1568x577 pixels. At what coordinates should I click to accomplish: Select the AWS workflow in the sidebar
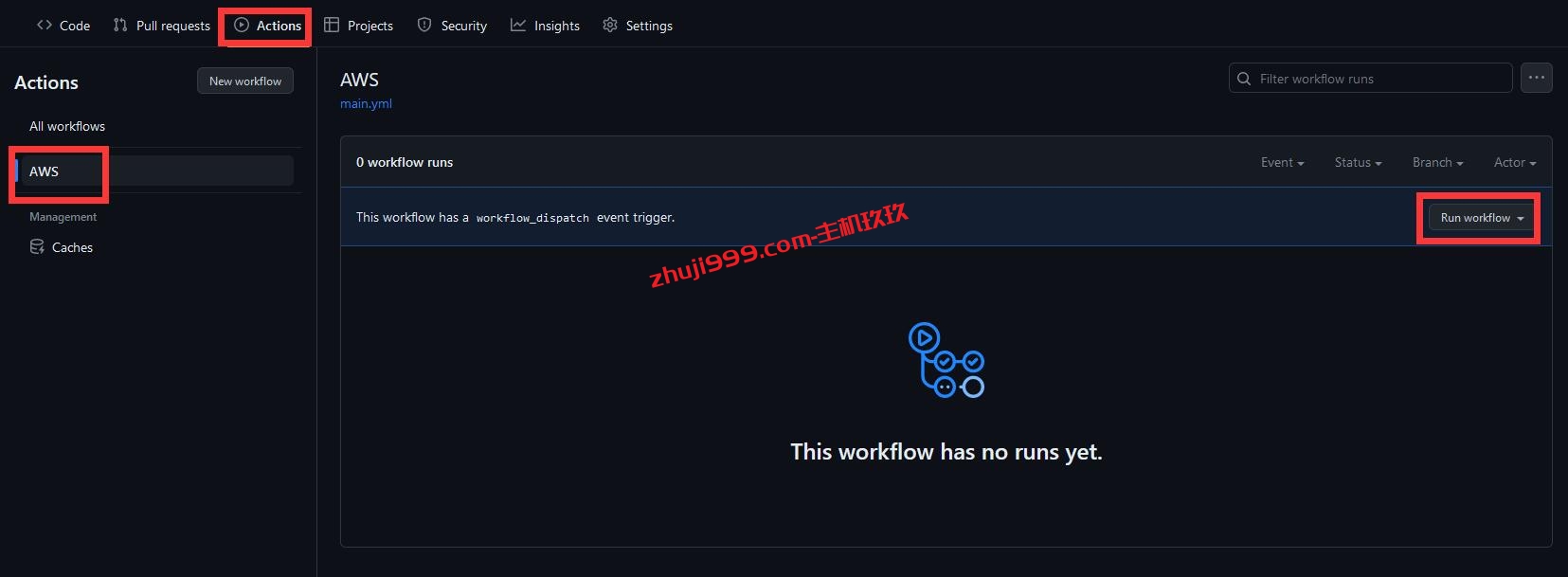tap(155, 171)
